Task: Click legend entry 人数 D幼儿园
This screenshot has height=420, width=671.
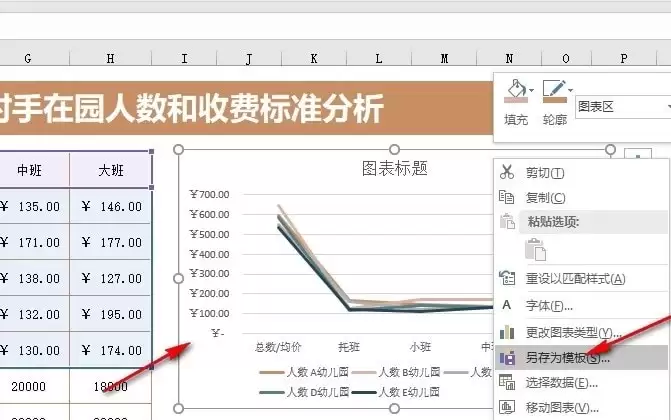Action: pyautogui.click(x=304, y=392)
